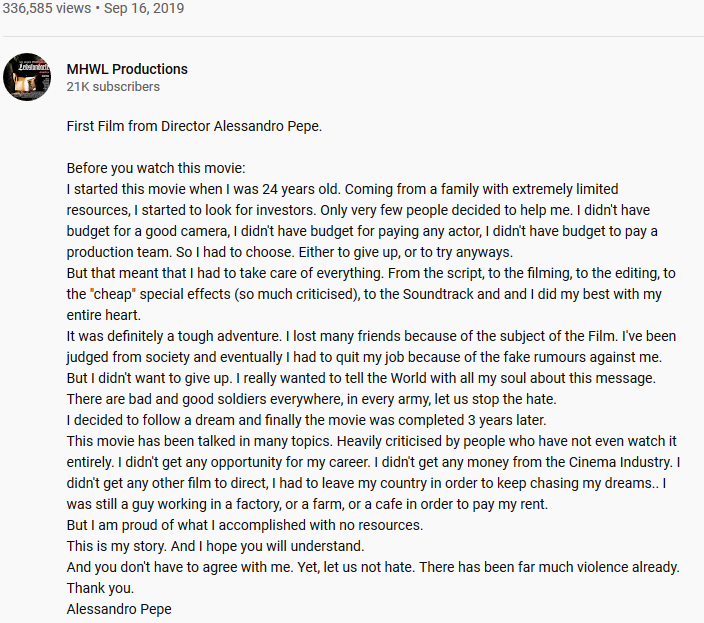Open the MHWL Productions channel avatar

[x=27, y=77]
